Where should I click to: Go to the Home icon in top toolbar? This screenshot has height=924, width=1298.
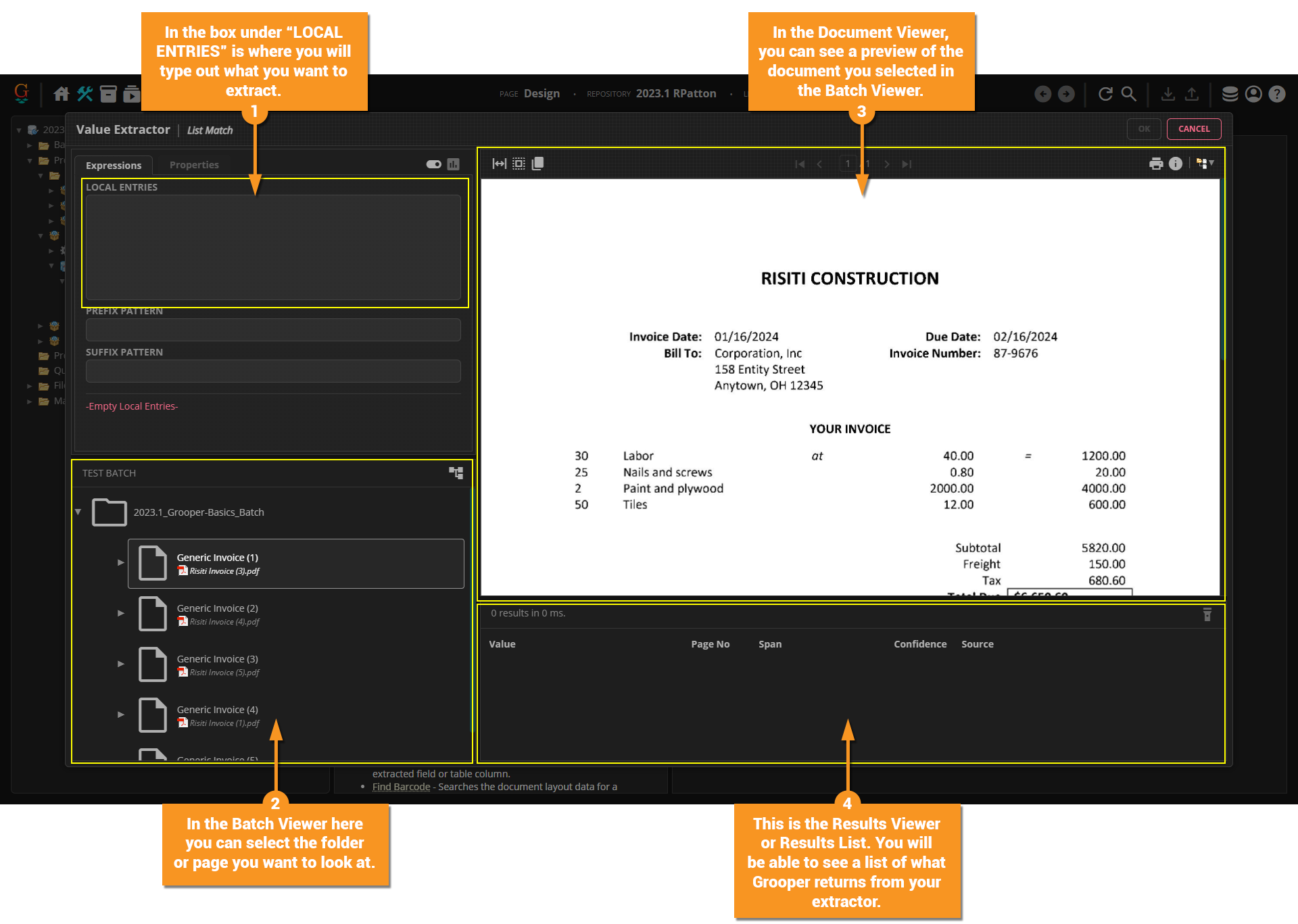(x=62, y=94)
